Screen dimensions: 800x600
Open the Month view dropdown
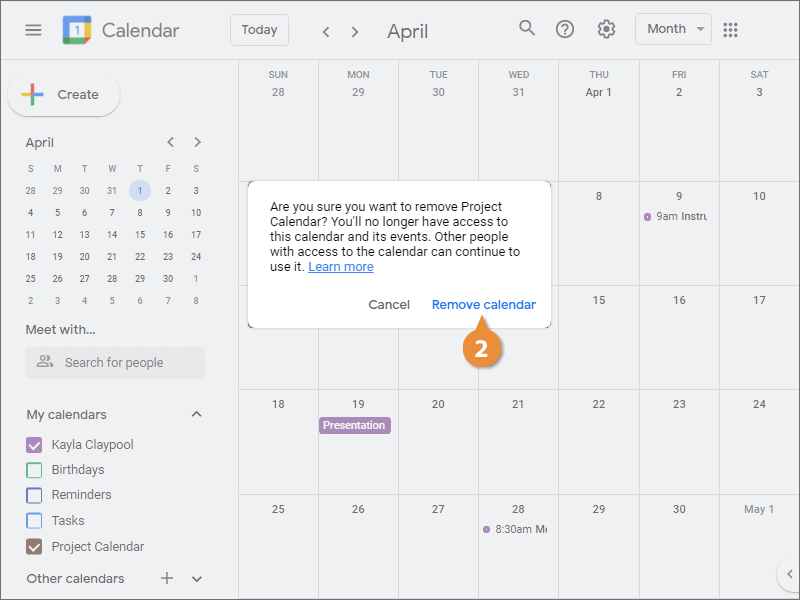coord(673,29)
